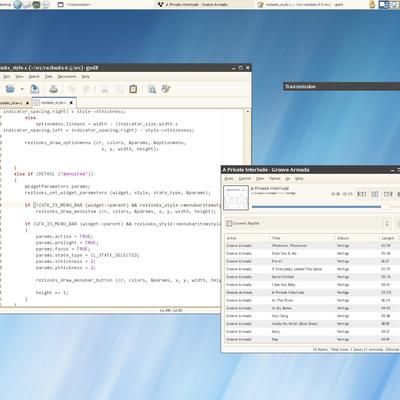400x400 pixels.
Task: Click the Cut scissors icon in gedit
Action: pos(105,89)
